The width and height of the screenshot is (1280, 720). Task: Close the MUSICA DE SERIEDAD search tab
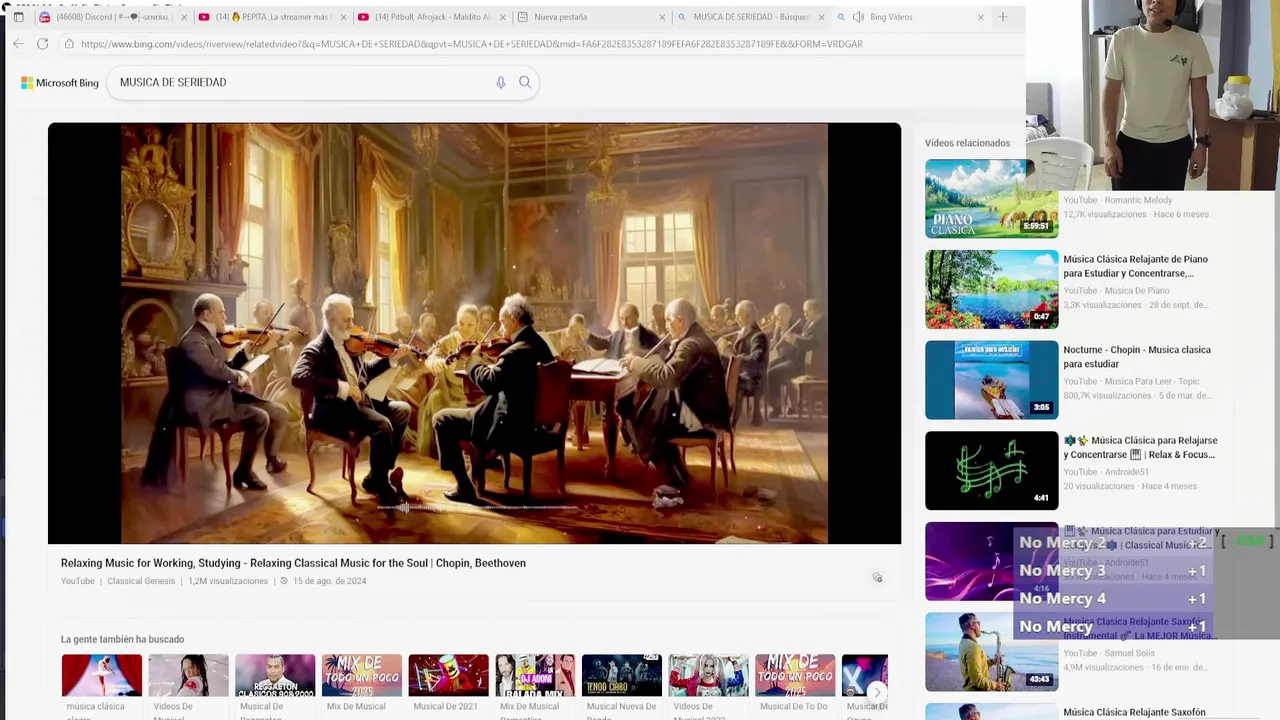pos(821,17)
